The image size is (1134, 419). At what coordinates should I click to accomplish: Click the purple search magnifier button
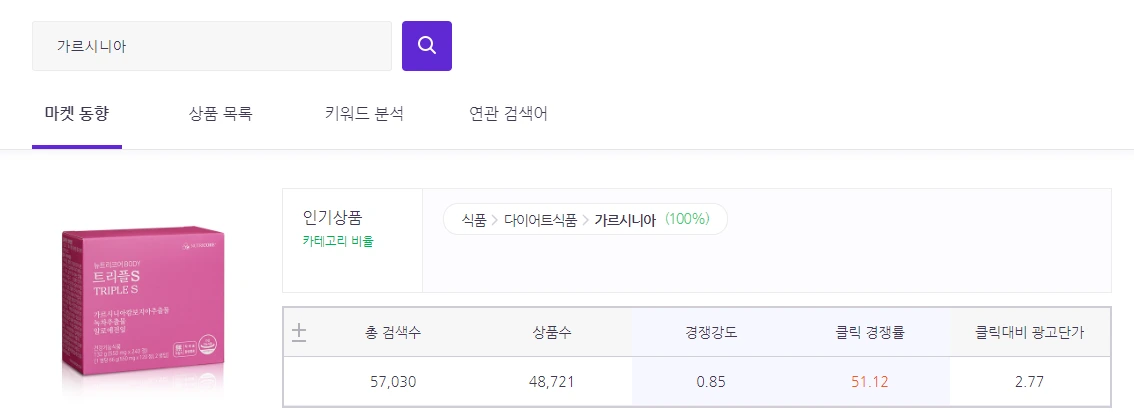(427, 46)
